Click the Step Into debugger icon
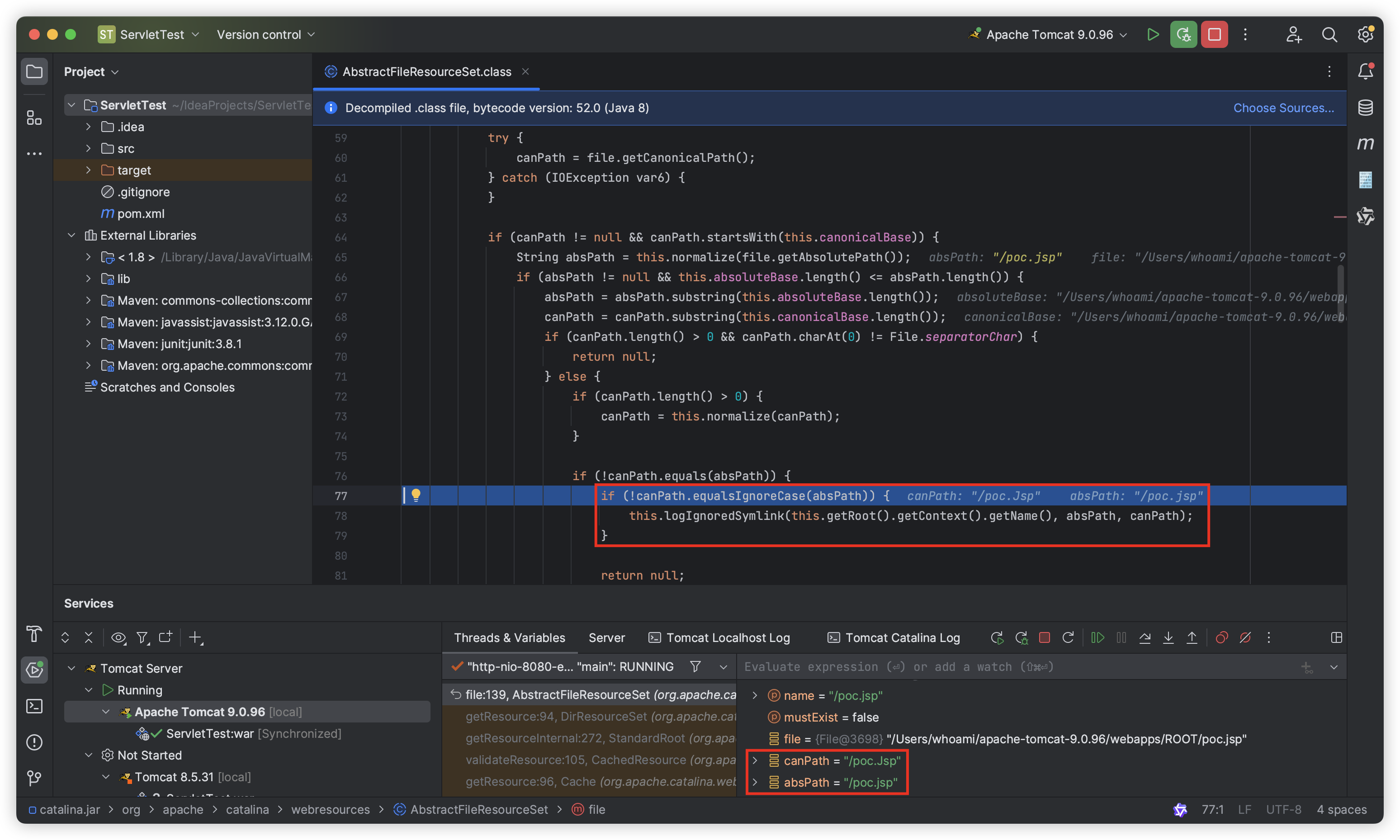 pyautogui.click(x=1168, y=638)
